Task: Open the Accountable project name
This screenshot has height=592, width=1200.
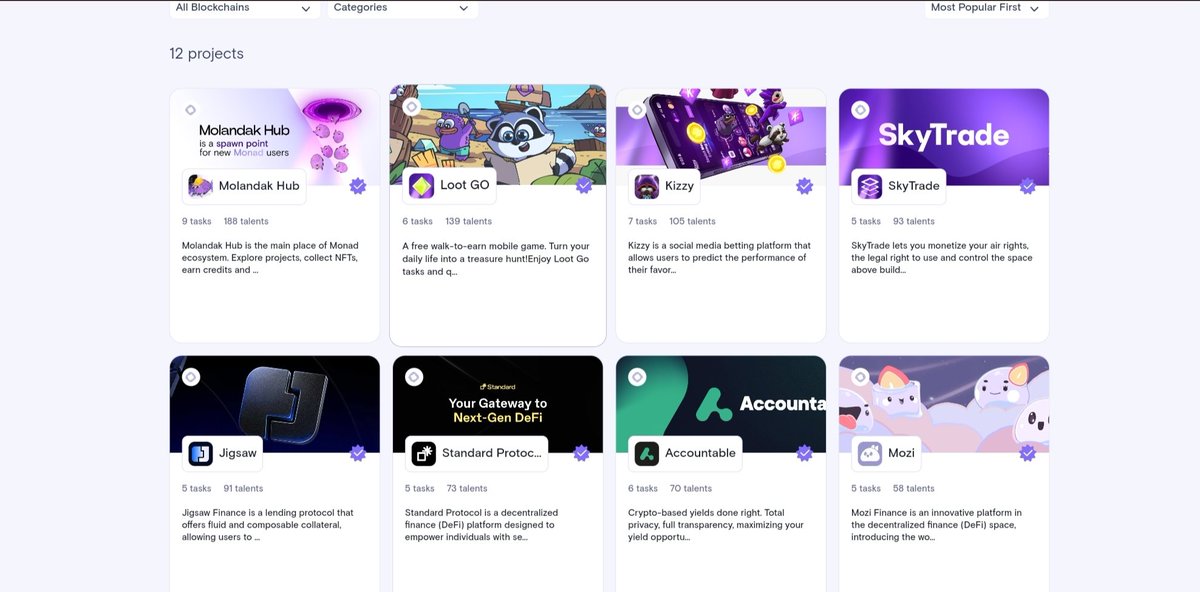Action: click(x=700, y=453)
